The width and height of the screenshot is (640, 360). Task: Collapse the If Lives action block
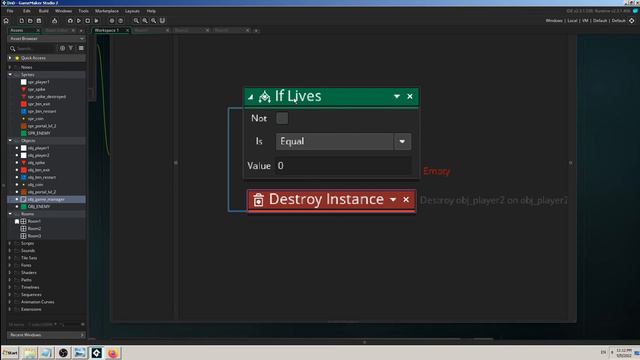pyautogui.click(x=251, y=97)
